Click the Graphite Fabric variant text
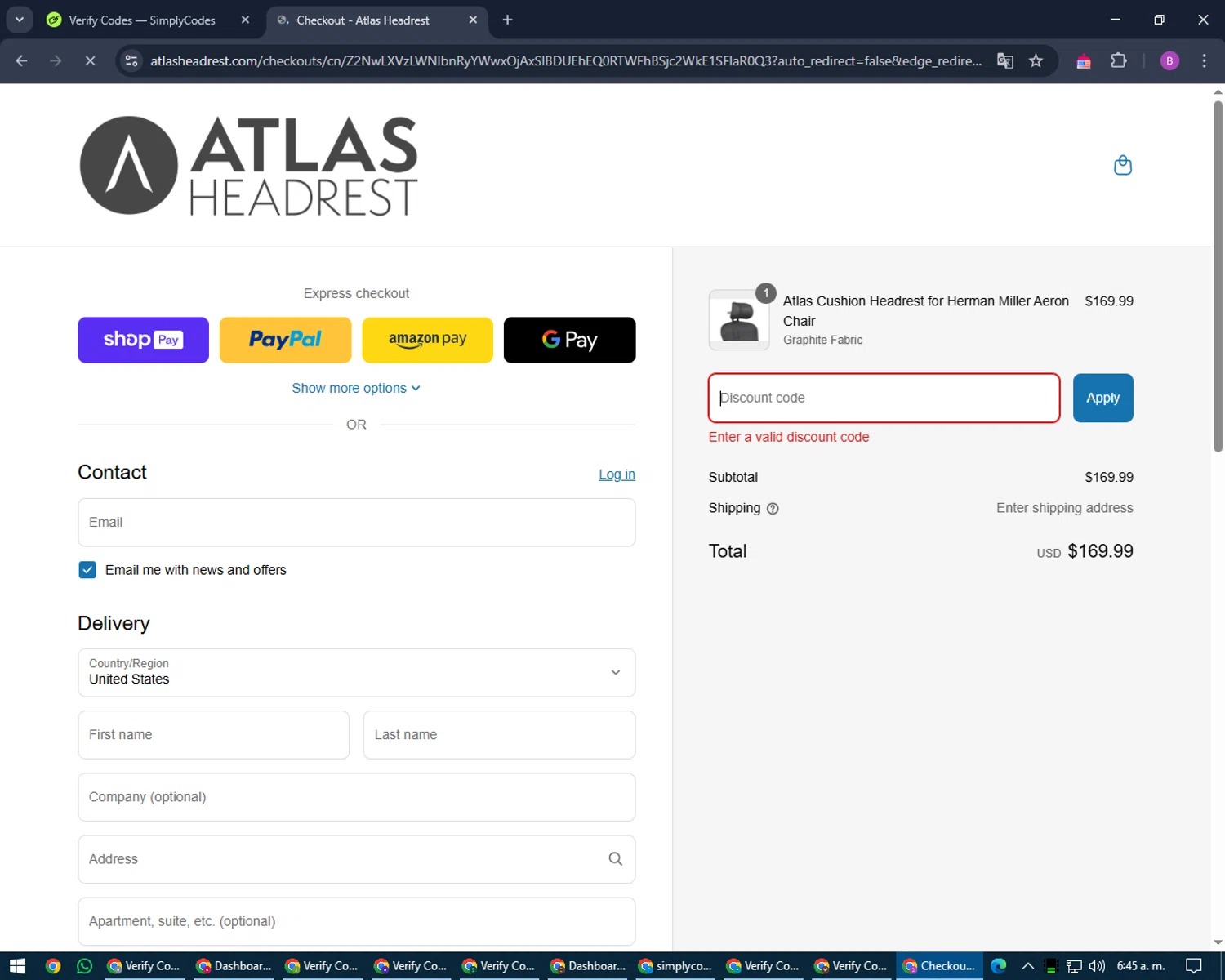 pyautogui.click(x=822, y=340)
